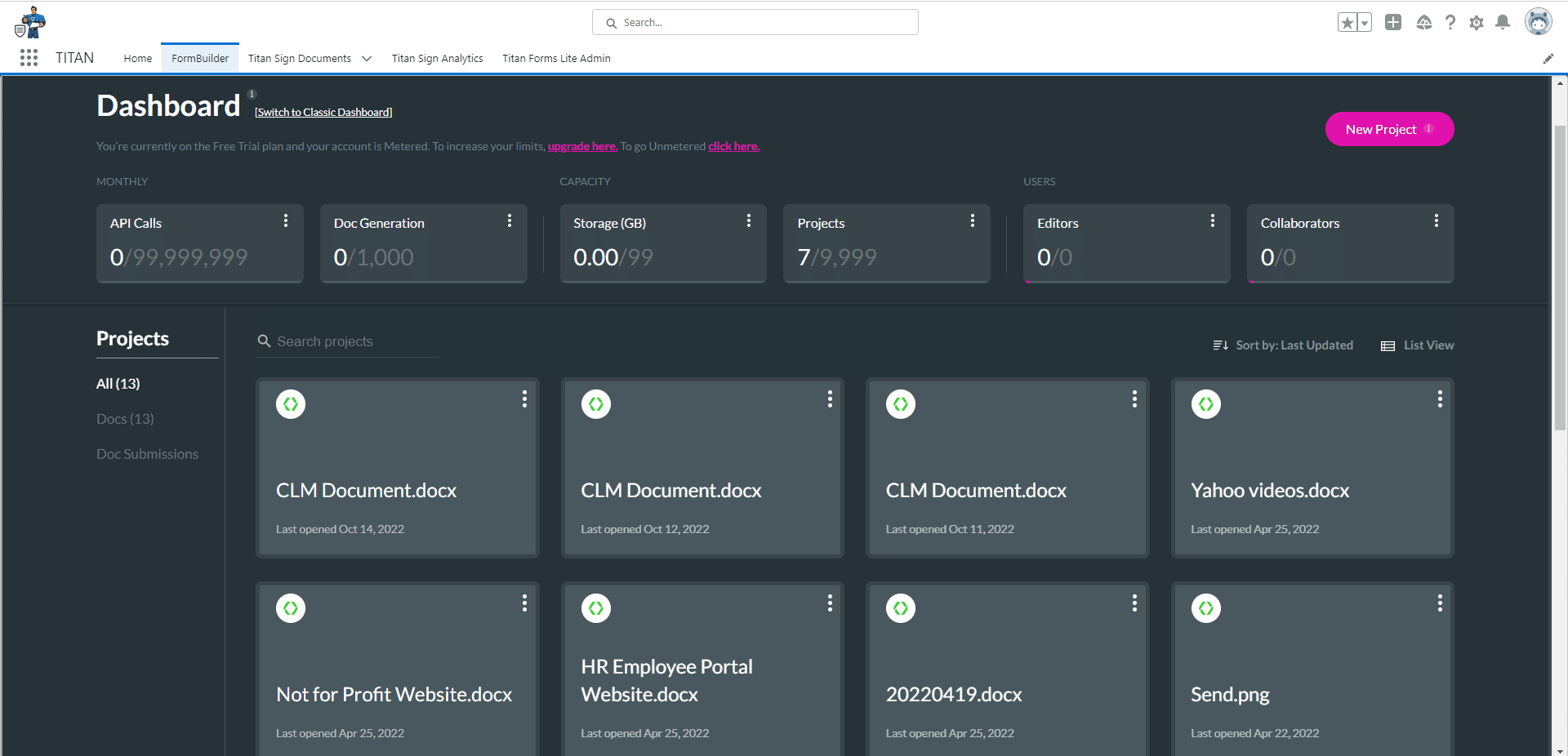Viewport: 1568px width, 756px height.
Task: Open options menu on CLM Document.docx card
Action: click(524, 399)
